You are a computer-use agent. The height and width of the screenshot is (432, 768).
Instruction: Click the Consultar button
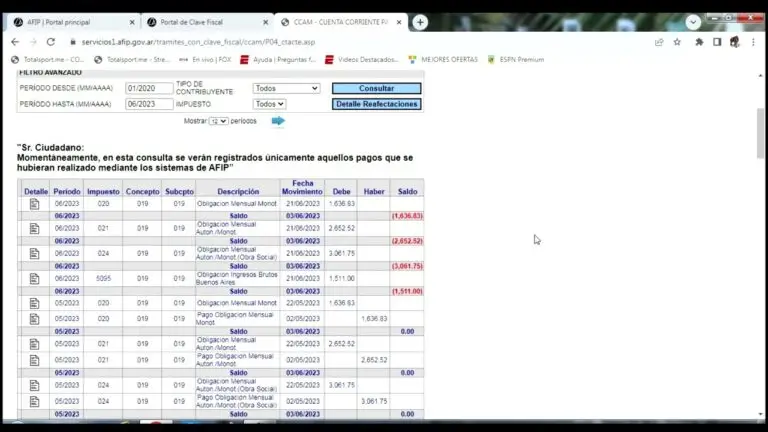pos(376,88)
